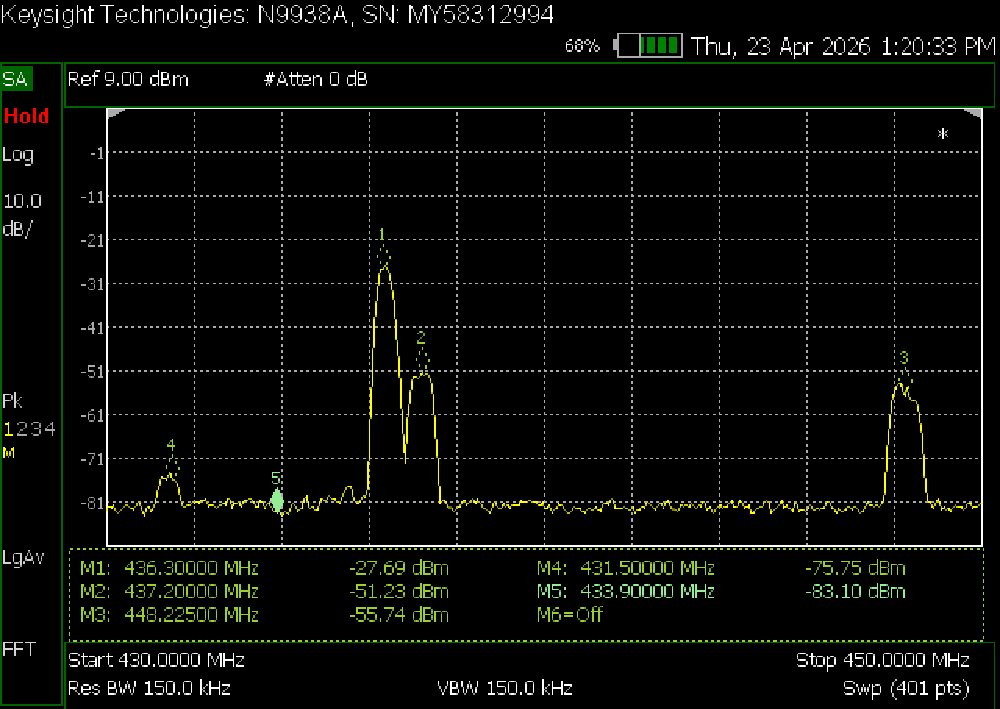
Task: Click the Swp (401 pts) setting
Action: click(906, 689)
